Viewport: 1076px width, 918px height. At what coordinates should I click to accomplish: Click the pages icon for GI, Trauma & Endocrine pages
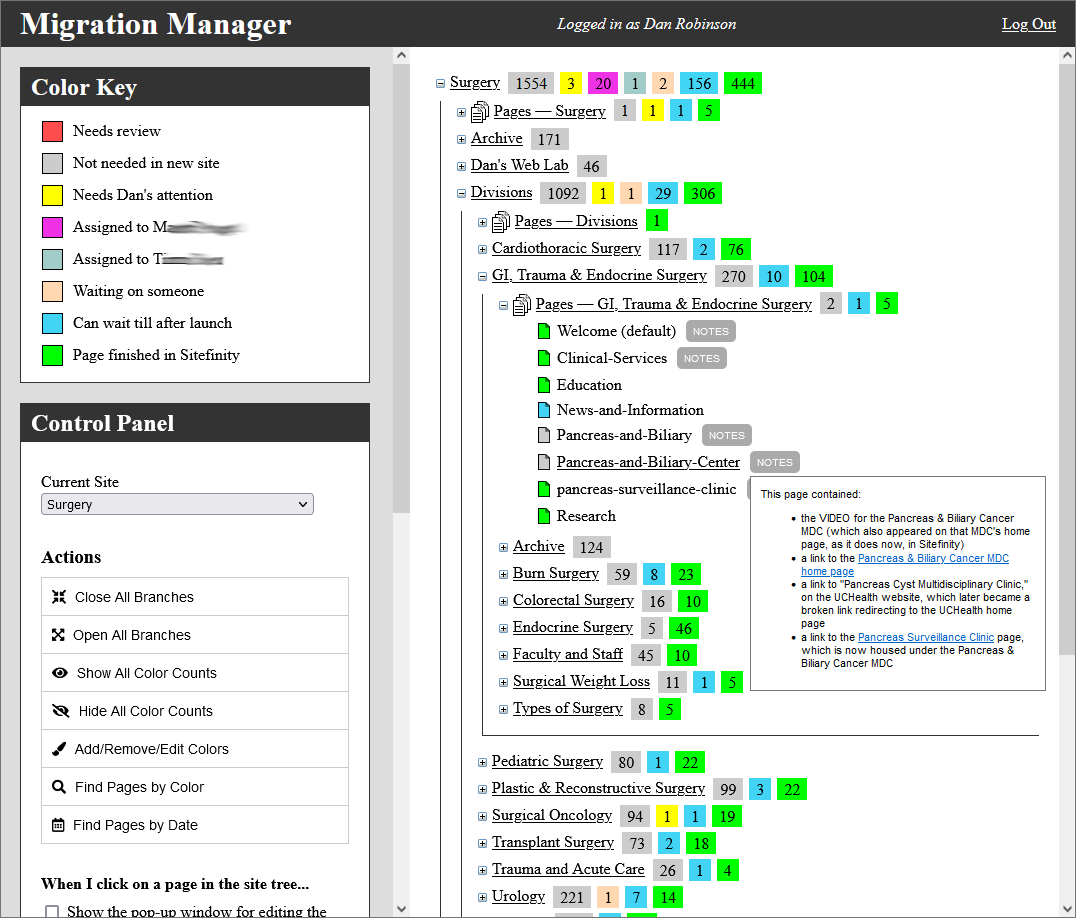click(x=521, y=303)
